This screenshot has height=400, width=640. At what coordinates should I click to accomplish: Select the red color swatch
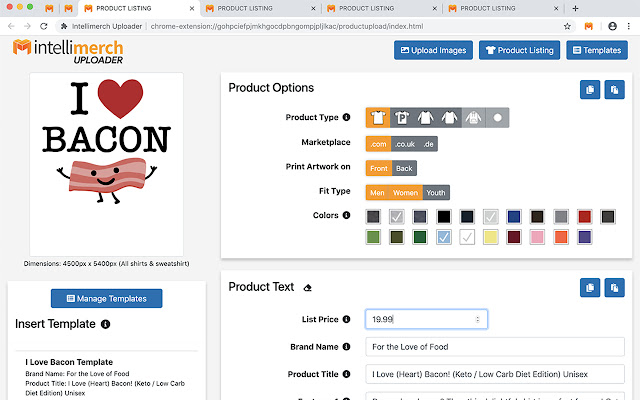pyautogui.click(x=584, y=217)
